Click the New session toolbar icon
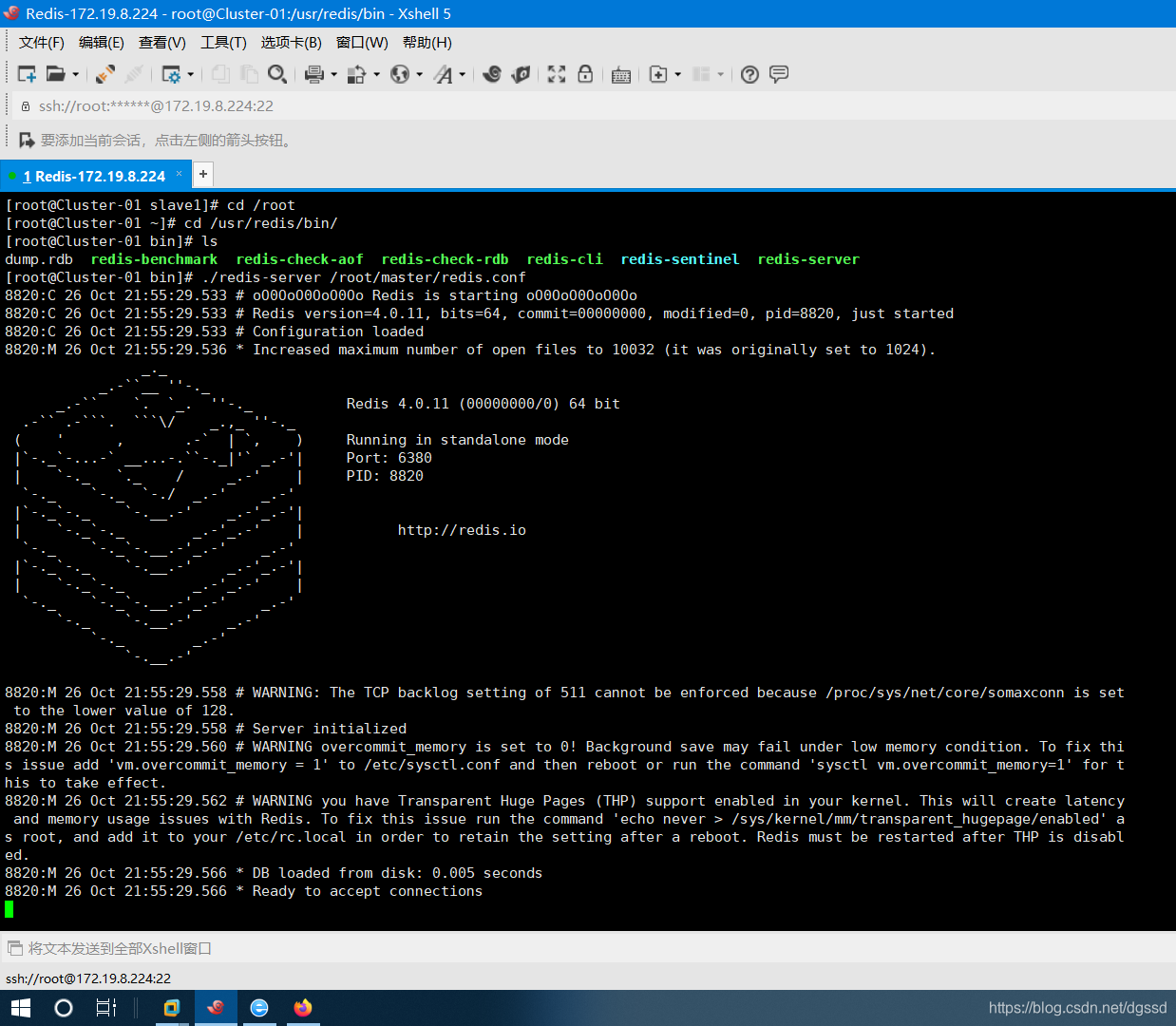 click(27, 74)
